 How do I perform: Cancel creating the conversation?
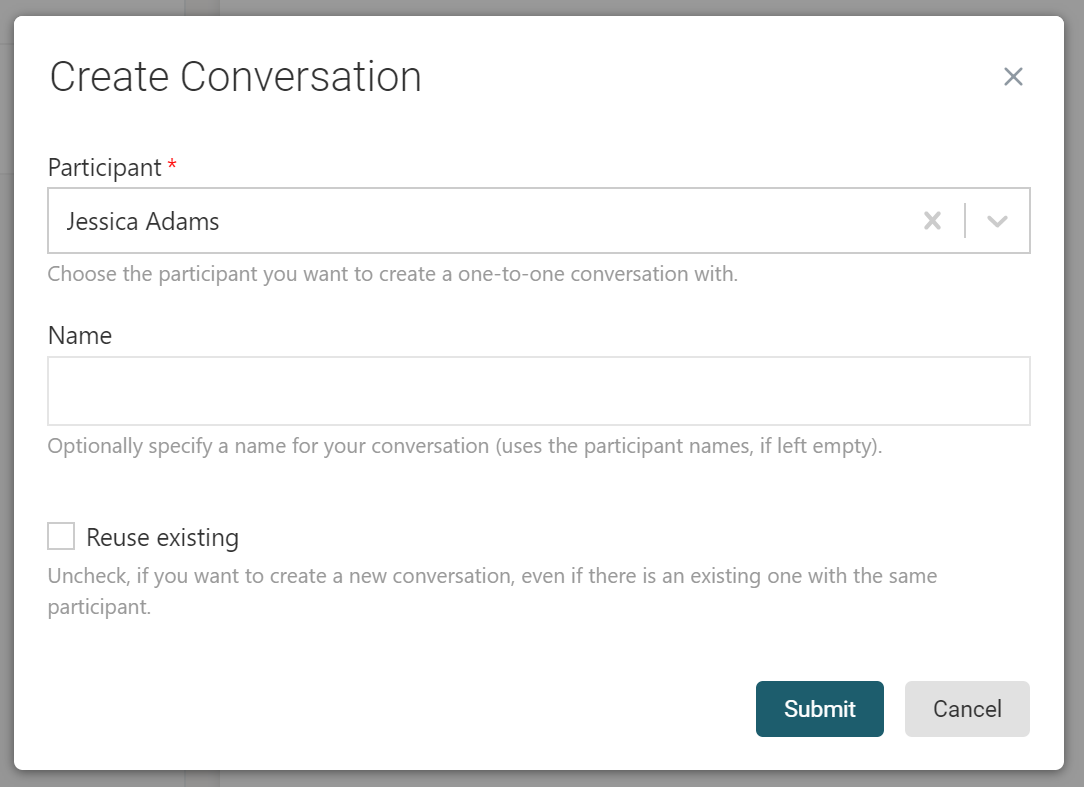(x=966, y=708)
